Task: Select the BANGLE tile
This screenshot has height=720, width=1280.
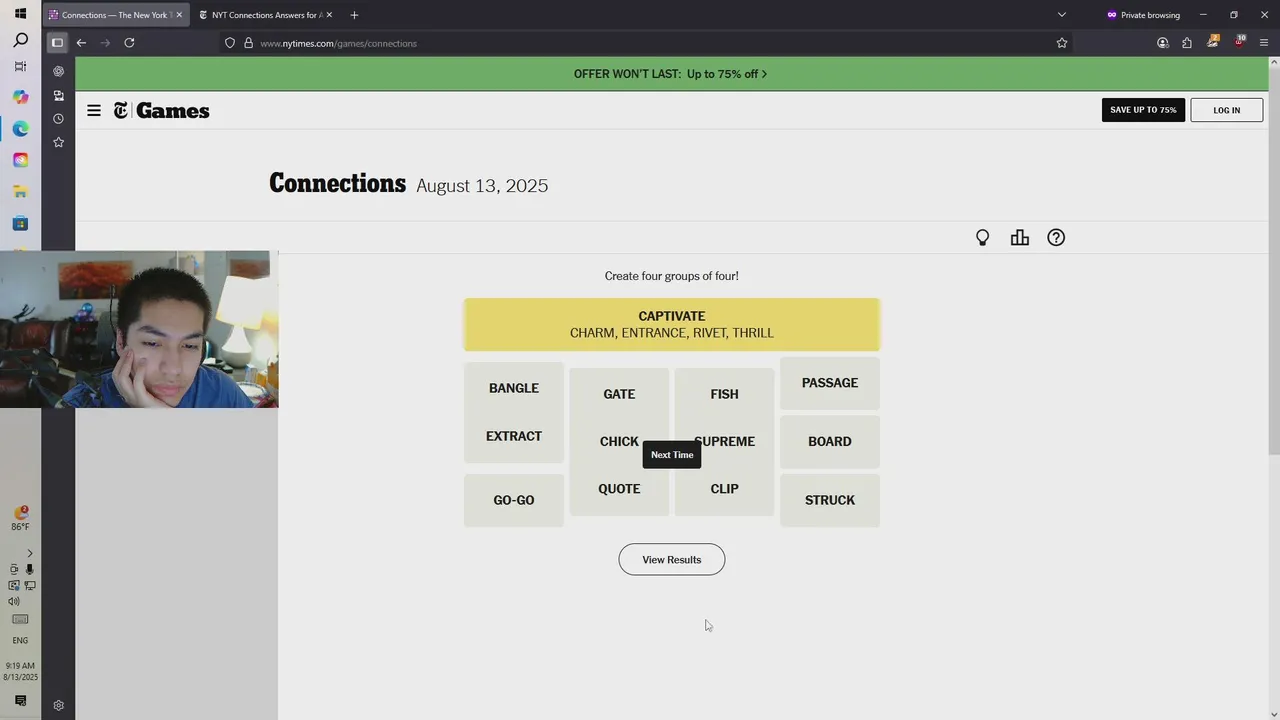Action: click(514, 388)
